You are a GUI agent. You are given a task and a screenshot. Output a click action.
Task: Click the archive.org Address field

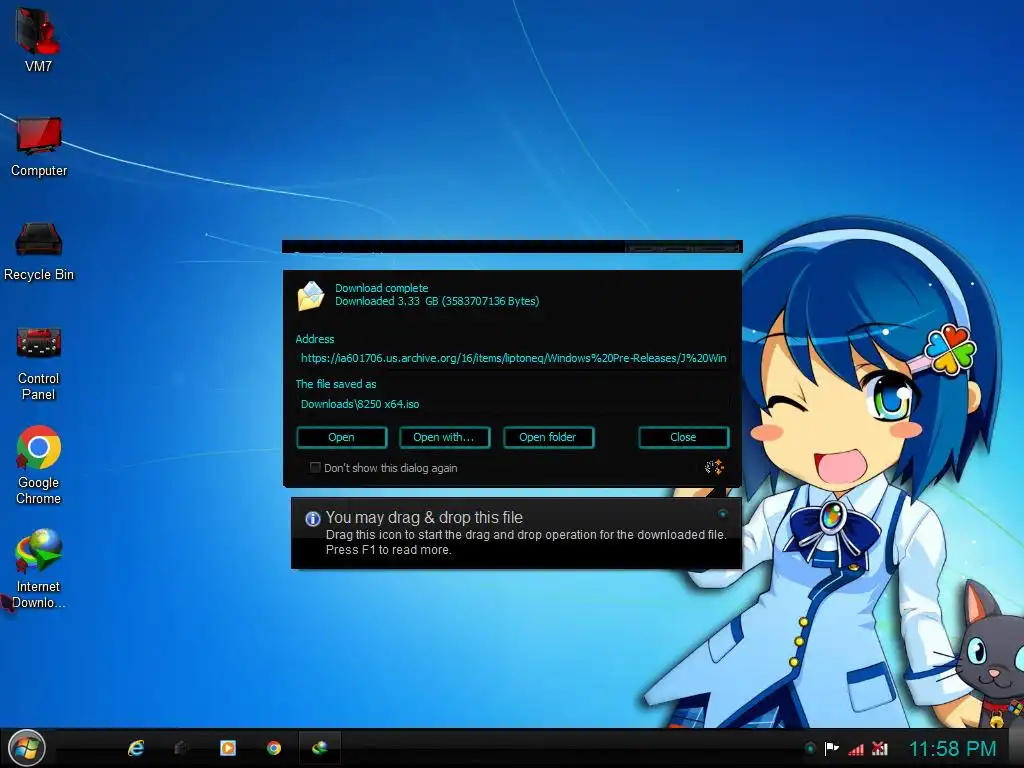pyautogui.click(x=513, y=358)
